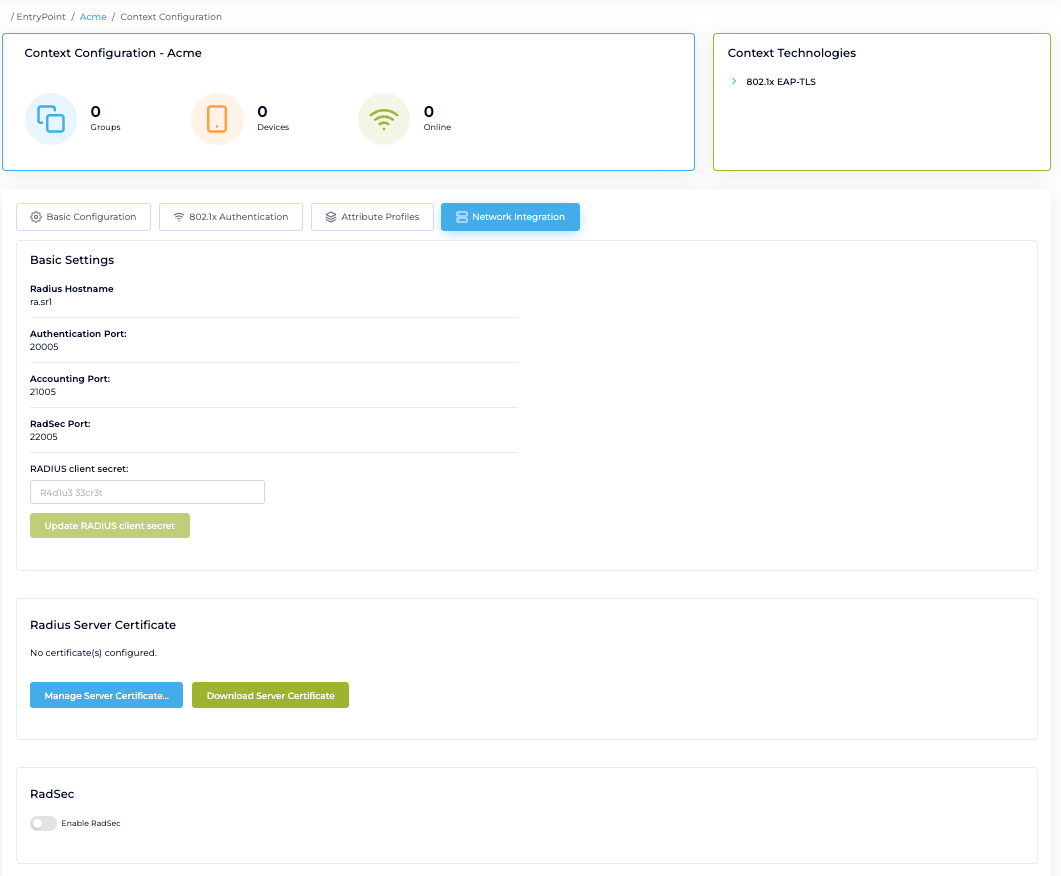This screenshot has width=1061, height=876.
Task: Navigate to EntryPoint in the breadcrumb
Action: tap(41, 17)
